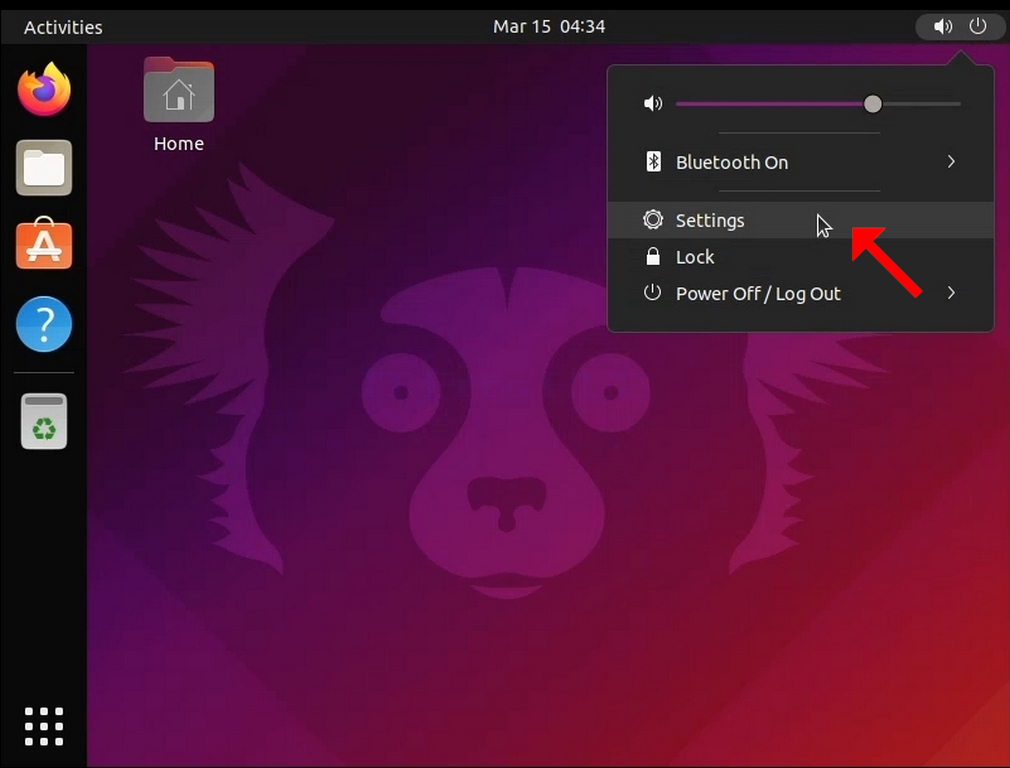Select the Home folder desktop icon
This screenshot has width=1010, height=768.
(x=178, y=90)
